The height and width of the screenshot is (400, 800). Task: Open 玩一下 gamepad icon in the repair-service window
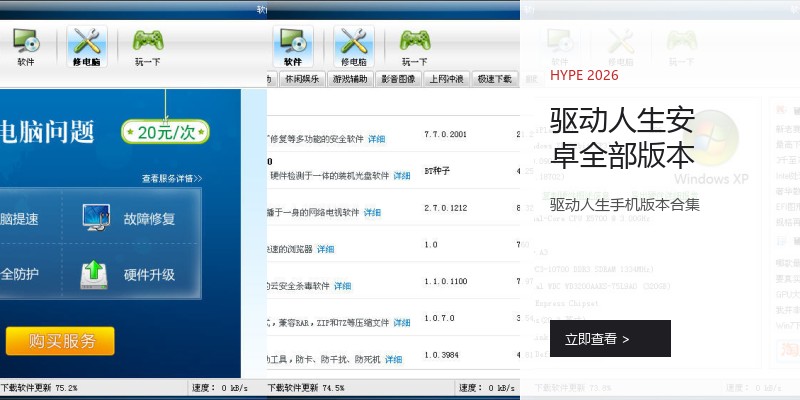pyautogui.click(x=147, y=46)
